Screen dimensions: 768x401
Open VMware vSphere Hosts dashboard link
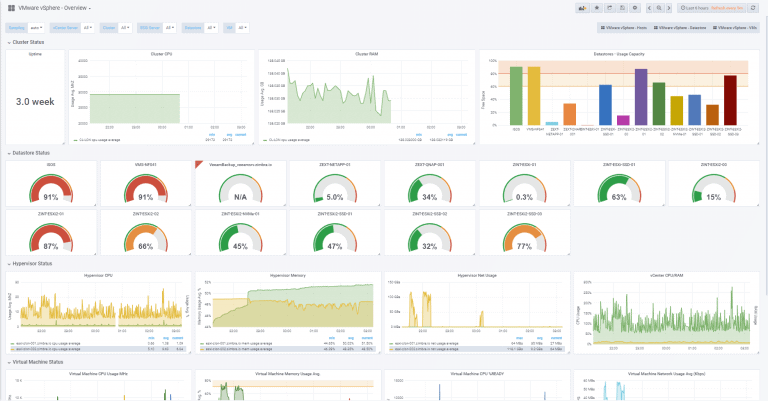[624, 28]
